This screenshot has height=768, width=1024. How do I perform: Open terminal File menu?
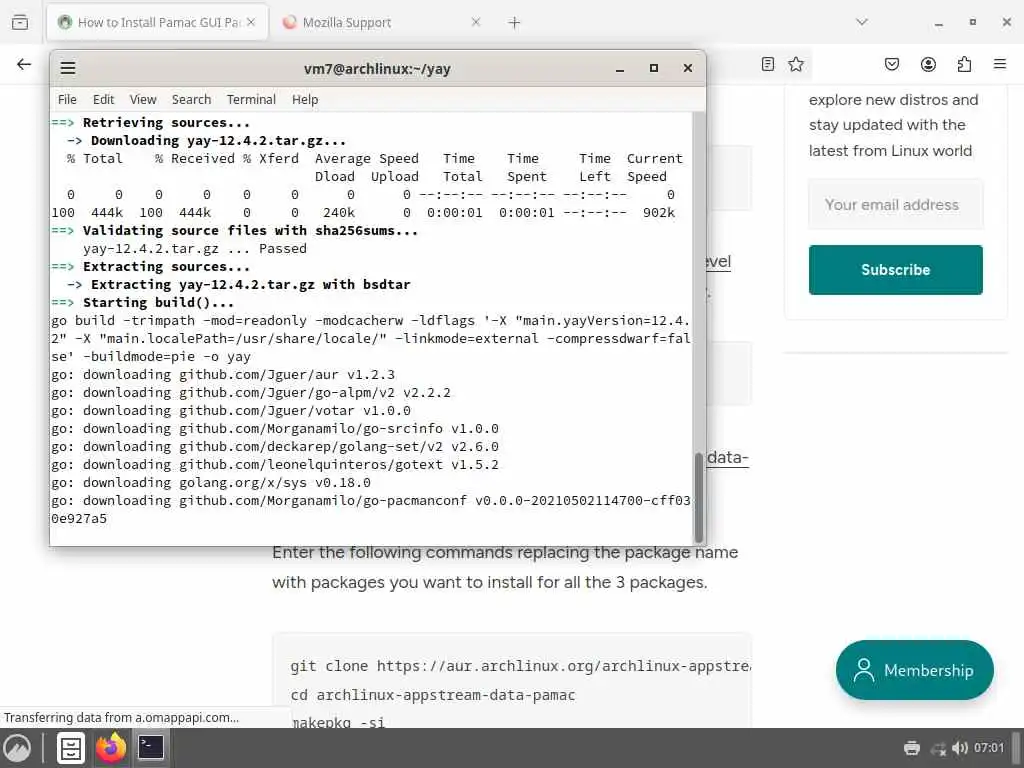[67, 100]
